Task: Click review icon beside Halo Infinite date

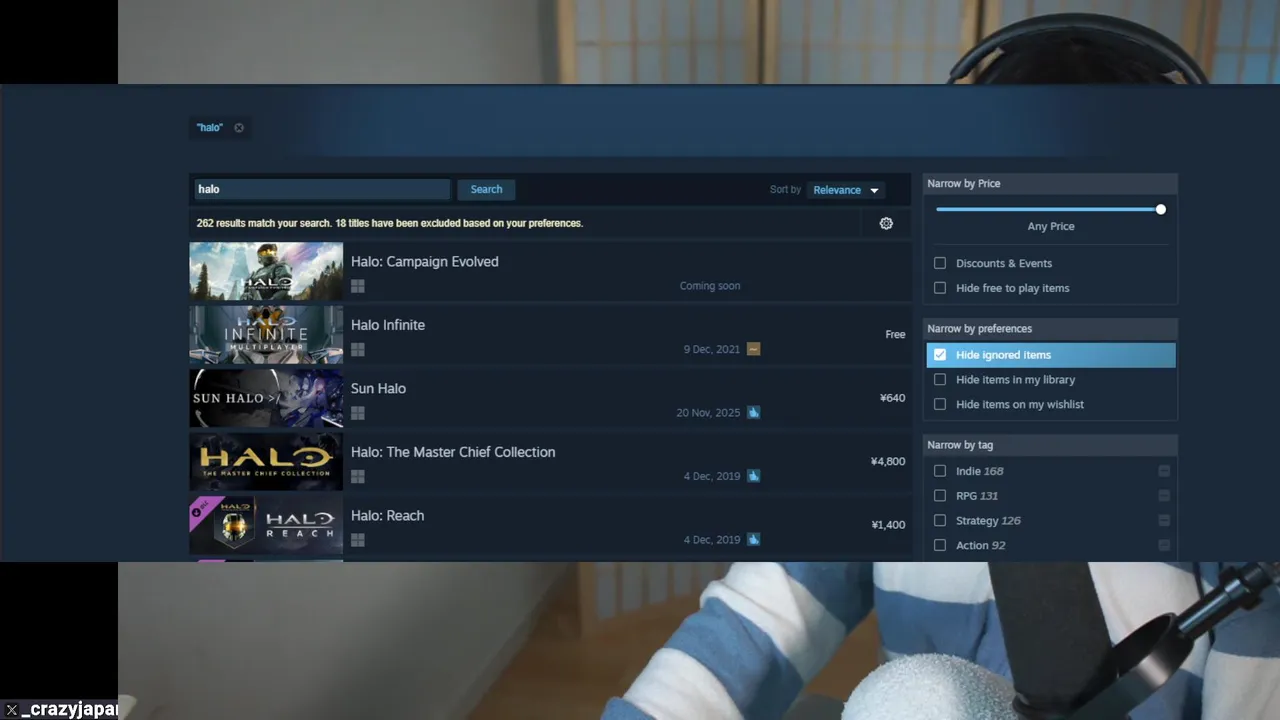Action: click(754, 349)
